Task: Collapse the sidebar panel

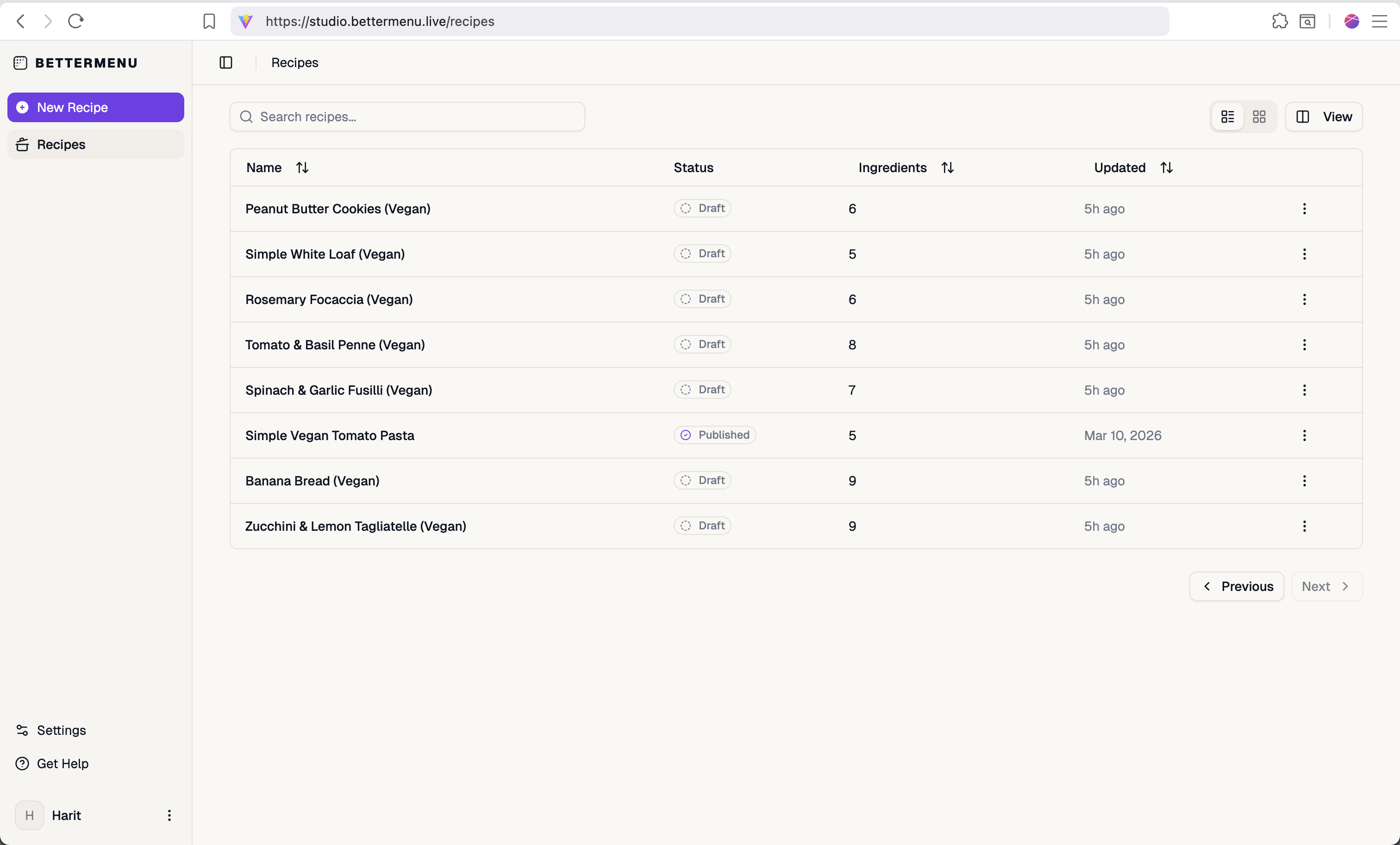Action: 225,62
